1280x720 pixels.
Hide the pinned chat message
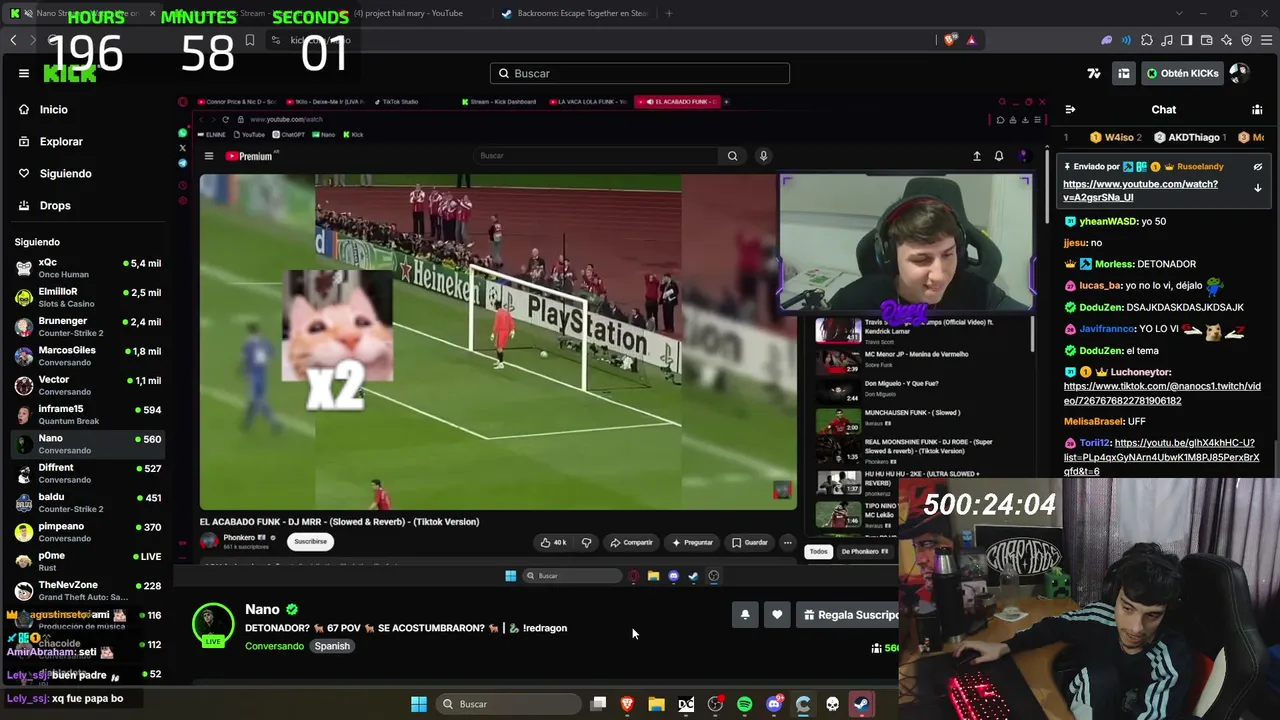point(1258,167)
